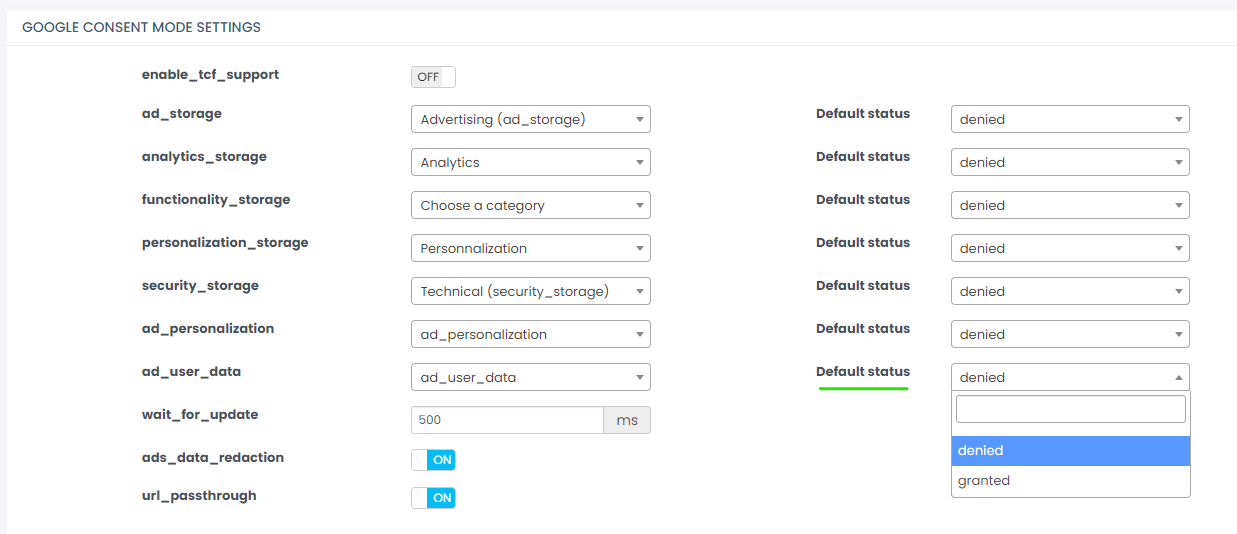This screenshot has width=1237, height=534.
Task: Toggle the enable_tcf_support switch
Action: pyautogui.click(x=433, y=77)
